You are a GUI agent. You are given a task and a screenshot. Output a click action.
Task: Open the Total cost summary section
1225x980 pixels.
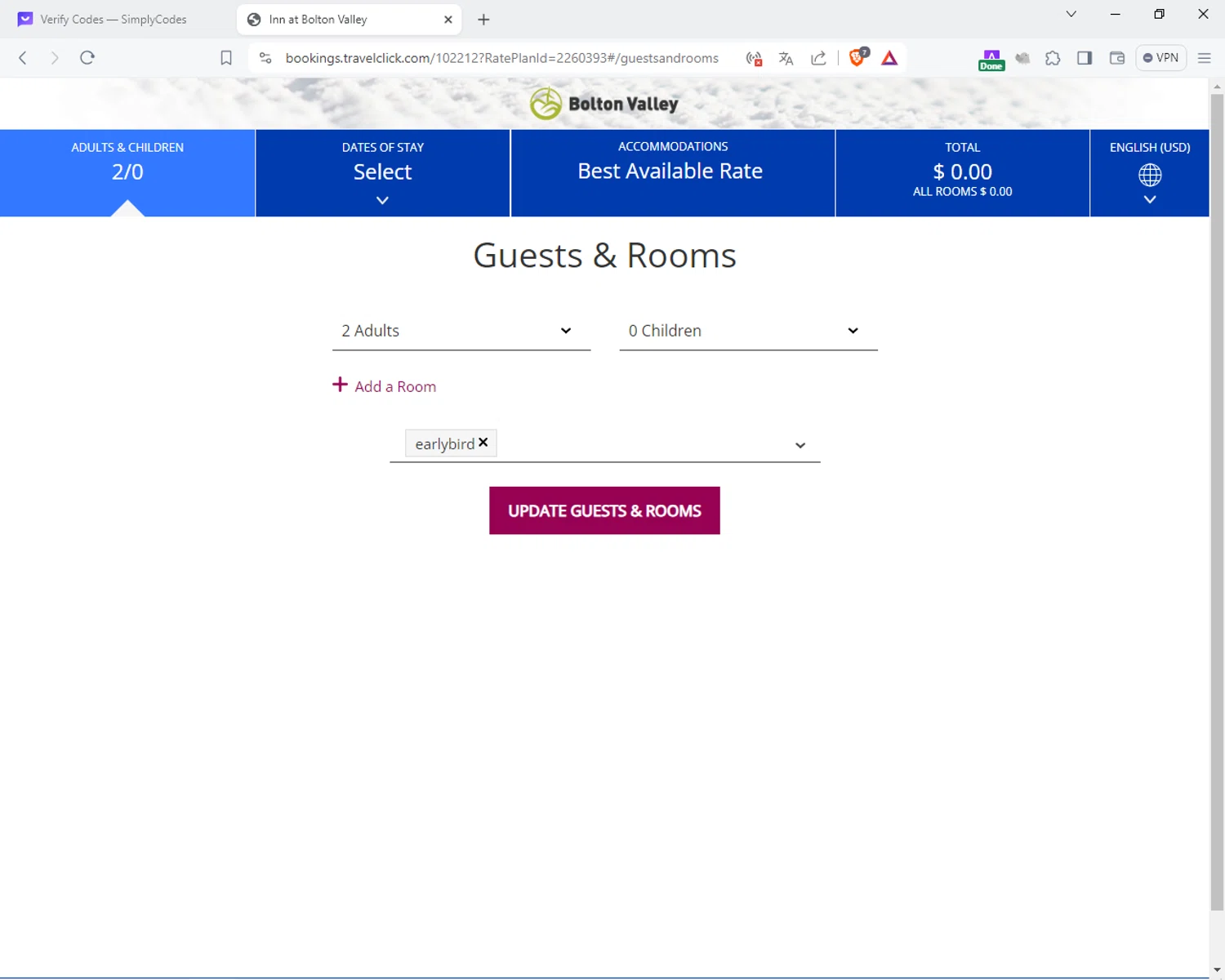pyautogui.click(x=963, y=172)
